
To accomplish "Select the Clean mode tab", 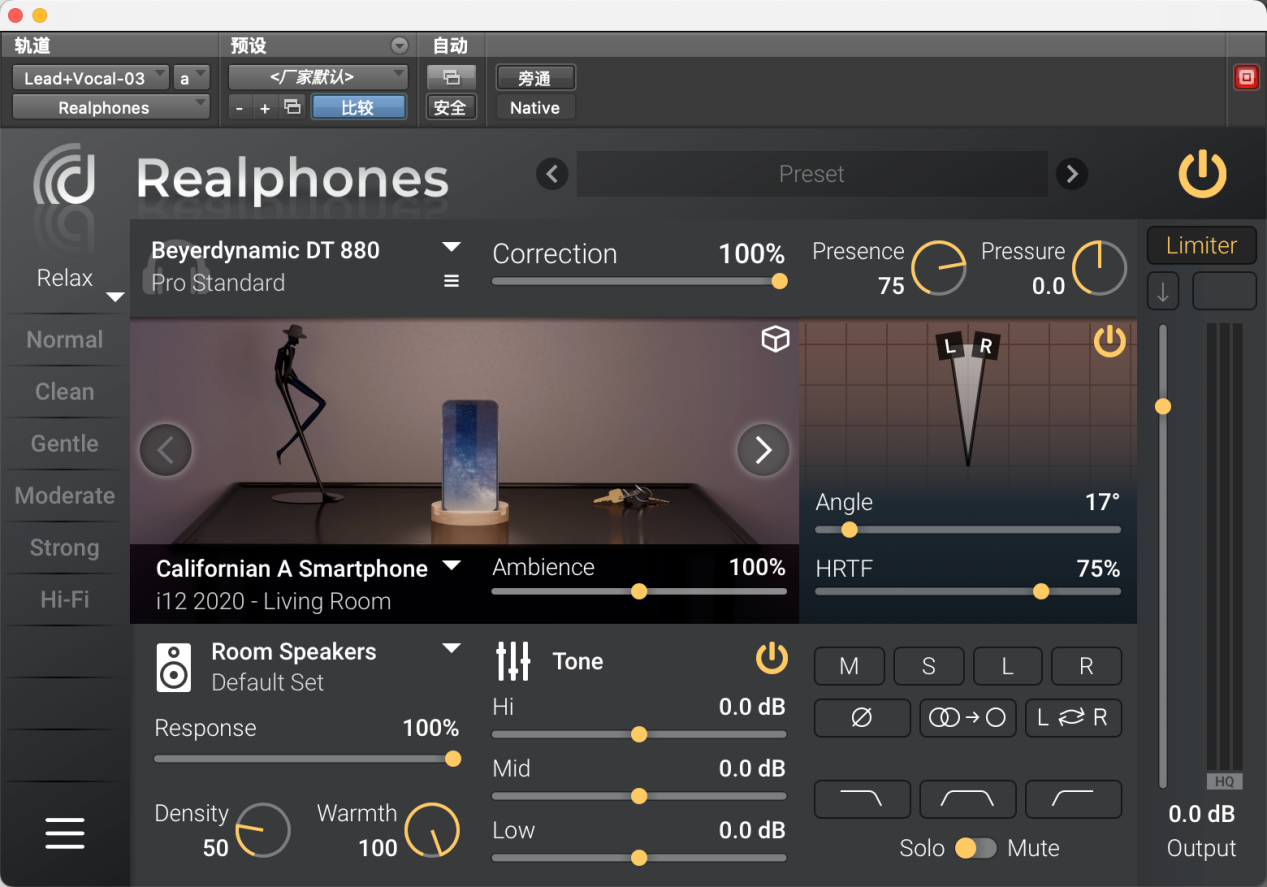I will point(65,392).
